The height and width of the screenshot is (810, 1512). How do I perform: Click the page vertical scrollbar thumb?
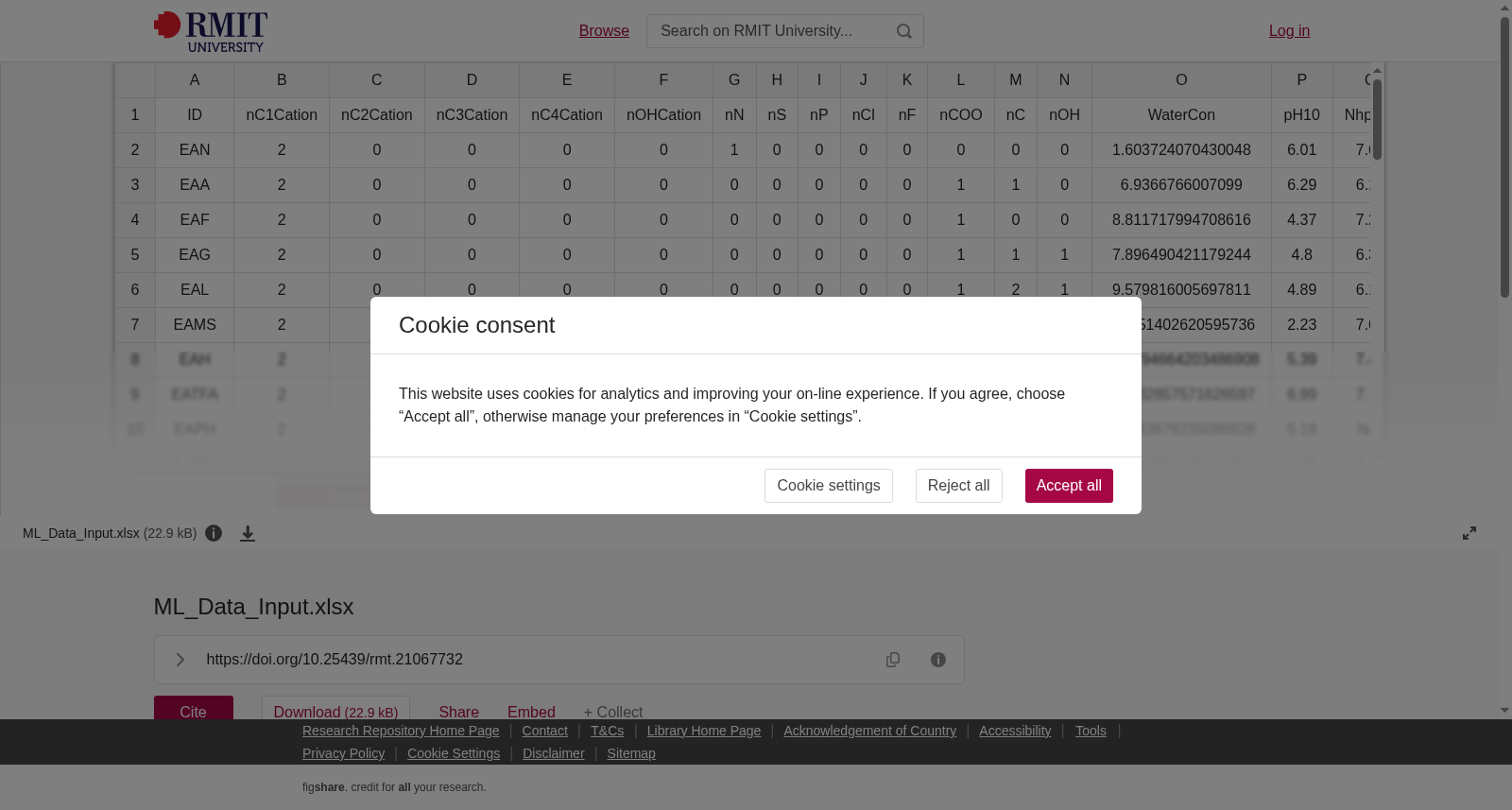[x=1504, y=156]
